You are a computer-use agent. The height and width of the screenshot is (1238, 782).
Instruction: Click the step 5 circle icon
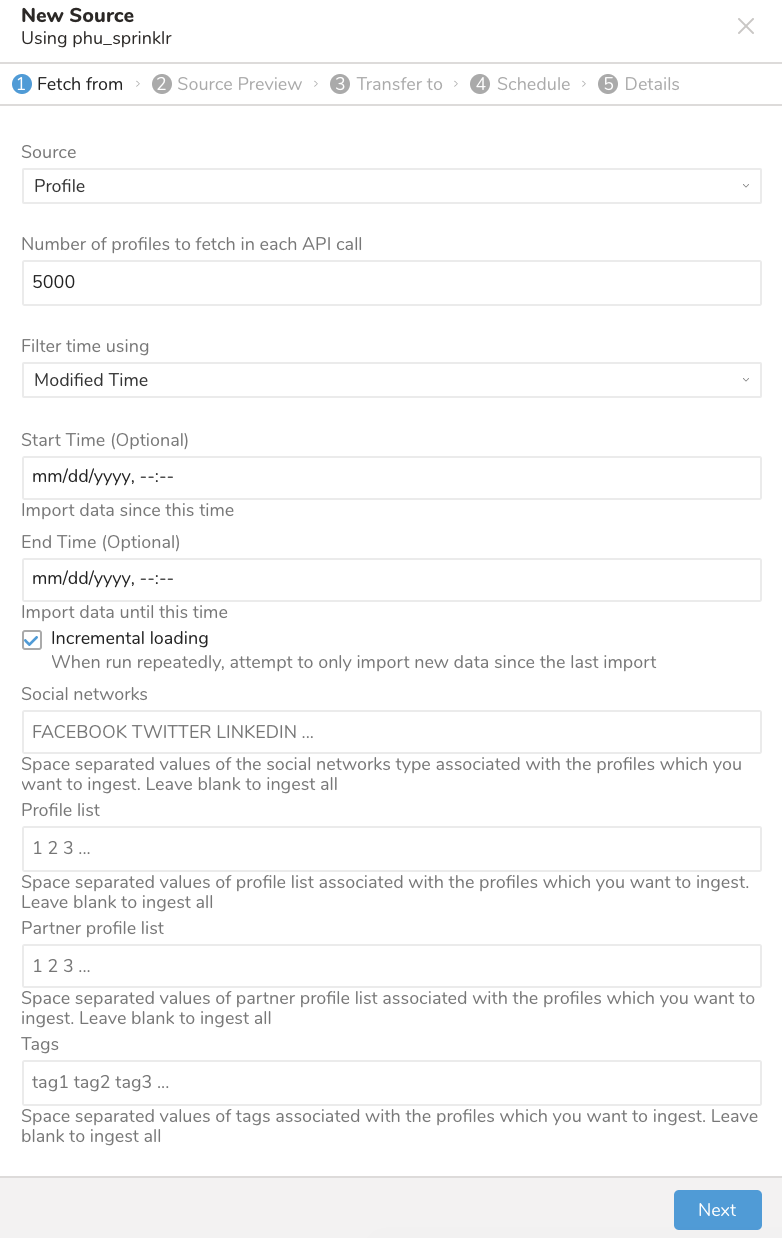tap(608, 84)
